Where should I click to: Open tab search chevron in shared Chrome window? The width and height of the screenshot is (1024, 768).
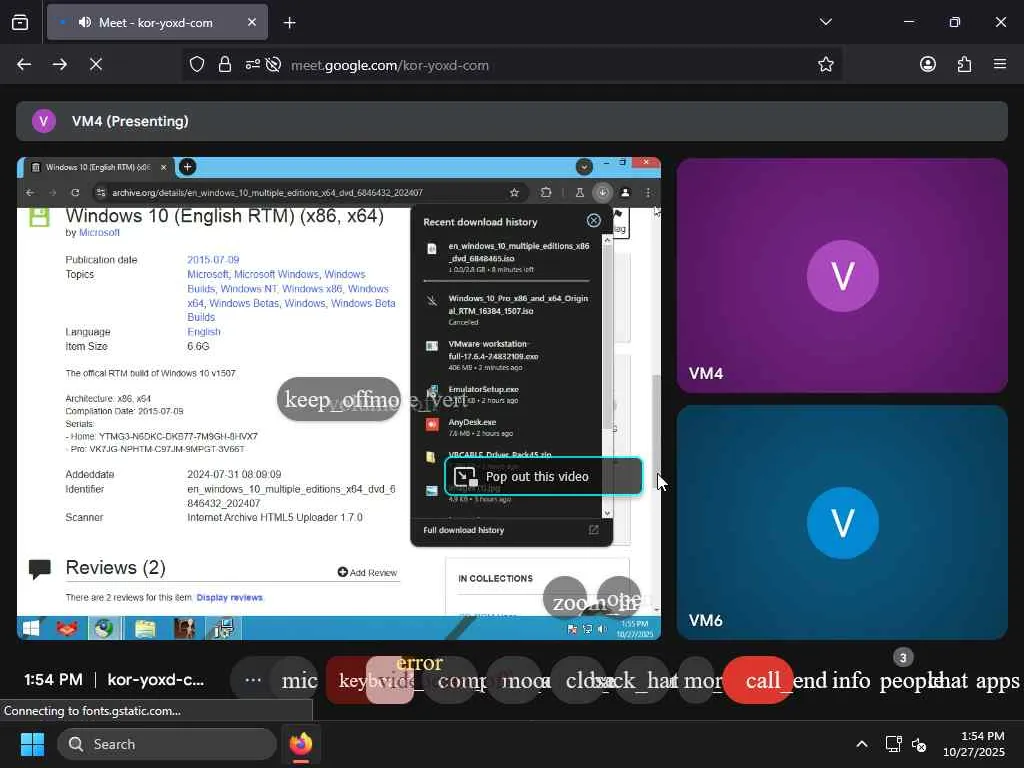[584, 167]
